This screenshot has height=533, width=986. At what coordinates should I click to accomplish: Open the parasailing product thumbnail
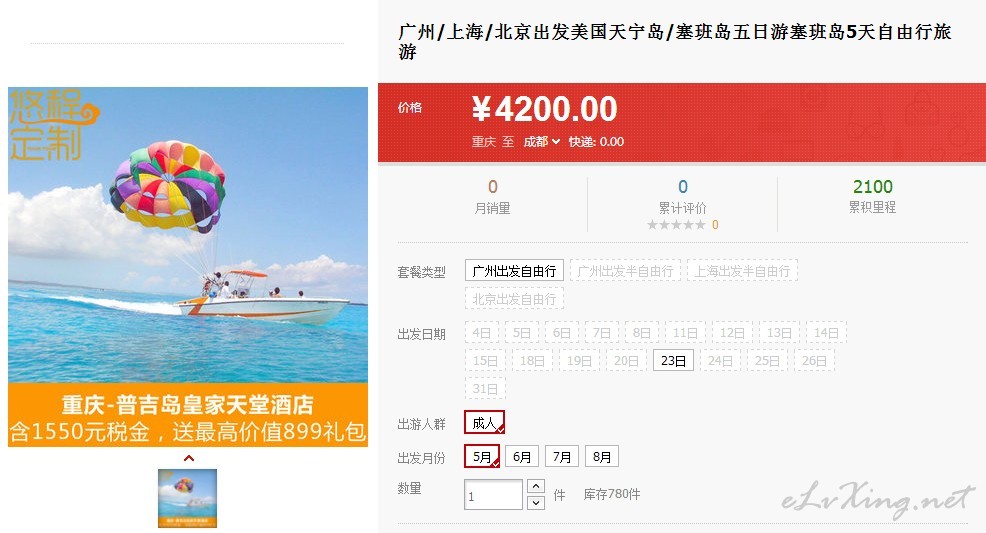click(187, 498)
